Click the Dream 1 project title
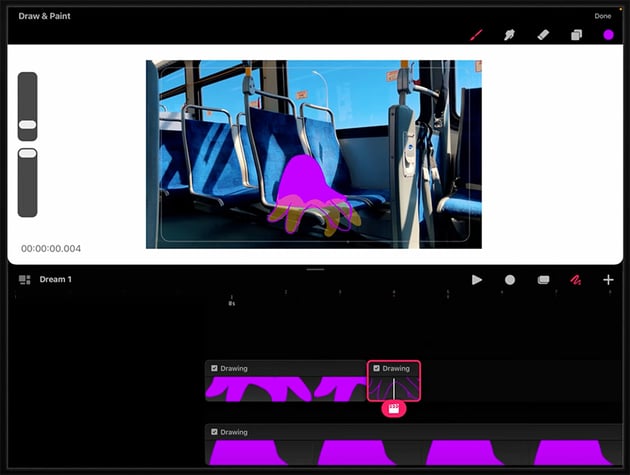The width and height of the screenshot is (630, 475). tap(55, 279)
